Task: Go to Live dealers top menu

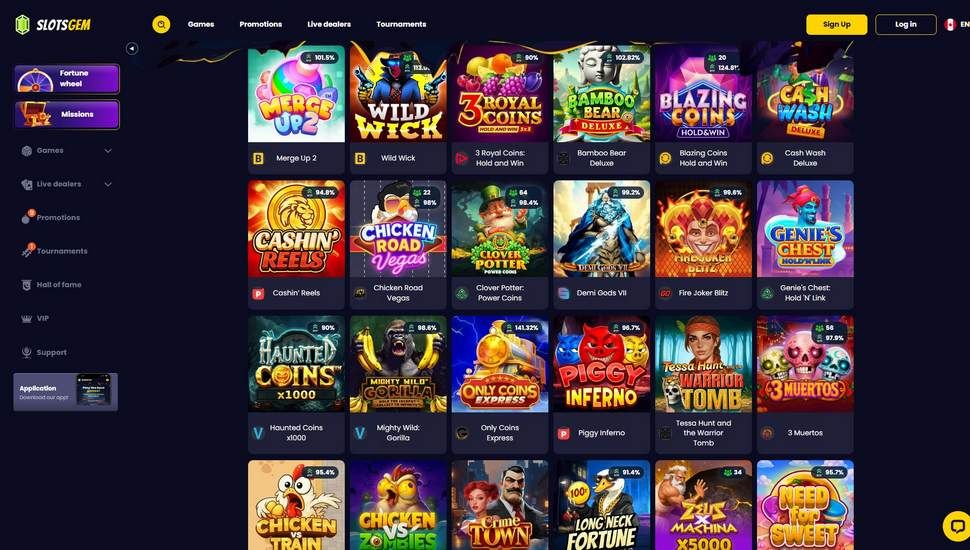Action: click(329, 24)
